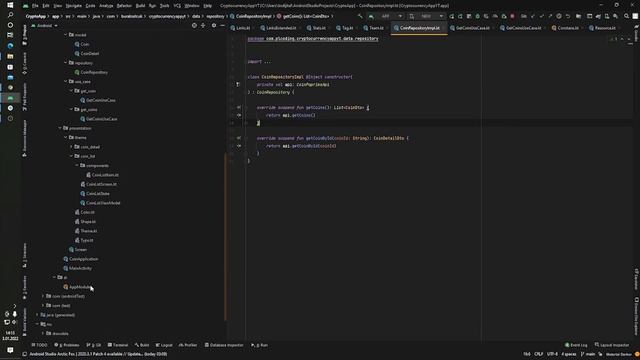Open the Refactor menu
Viewport: 640px width, 360px height.
click(124, 6)
